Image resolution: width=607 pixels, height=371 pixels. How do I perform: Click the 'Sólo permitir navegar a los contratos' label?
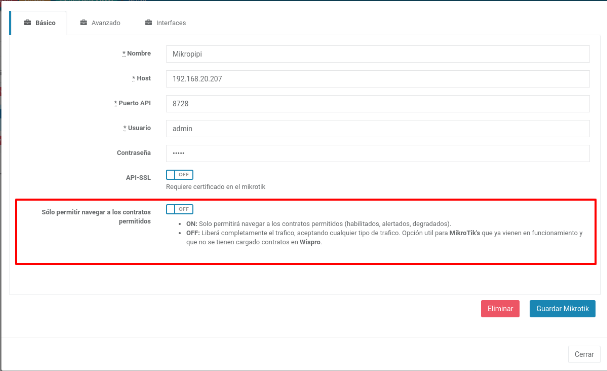(96, 216)
